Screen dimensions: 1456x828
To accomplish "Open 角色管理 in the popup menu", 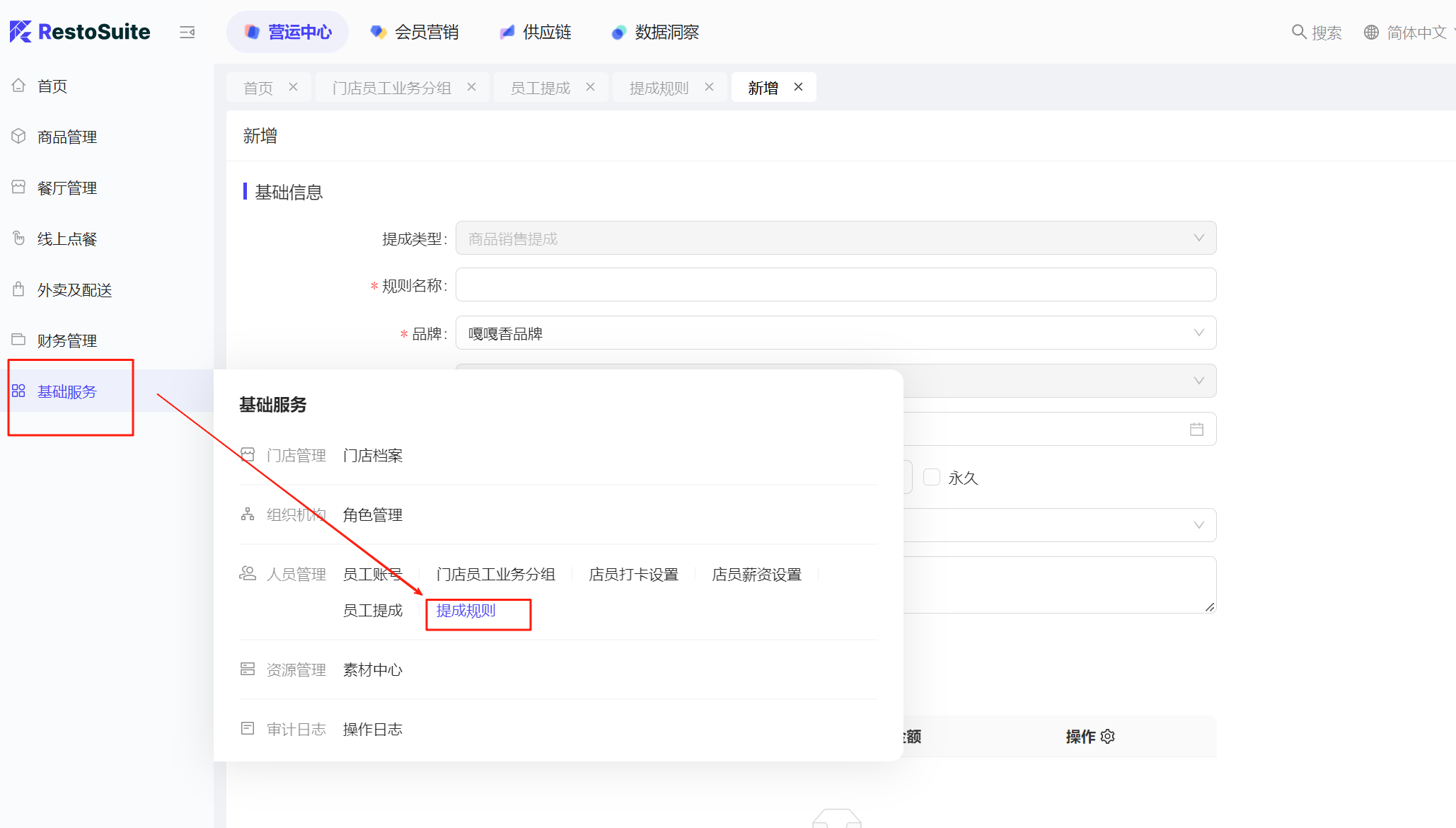I will tap(373, 514).
